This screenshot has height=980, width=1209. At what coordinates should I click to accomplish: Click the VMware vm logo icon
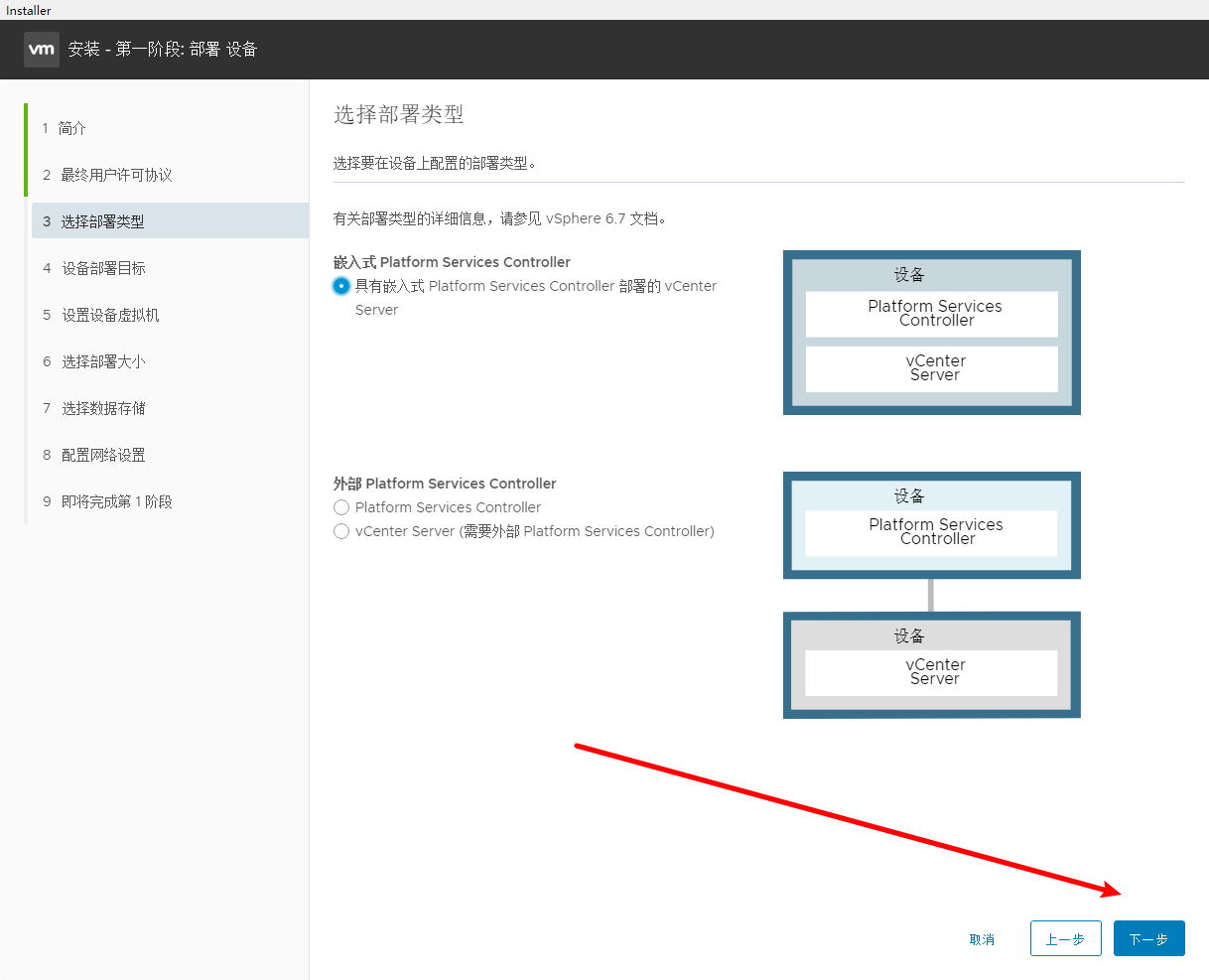[x=42, y=50]
